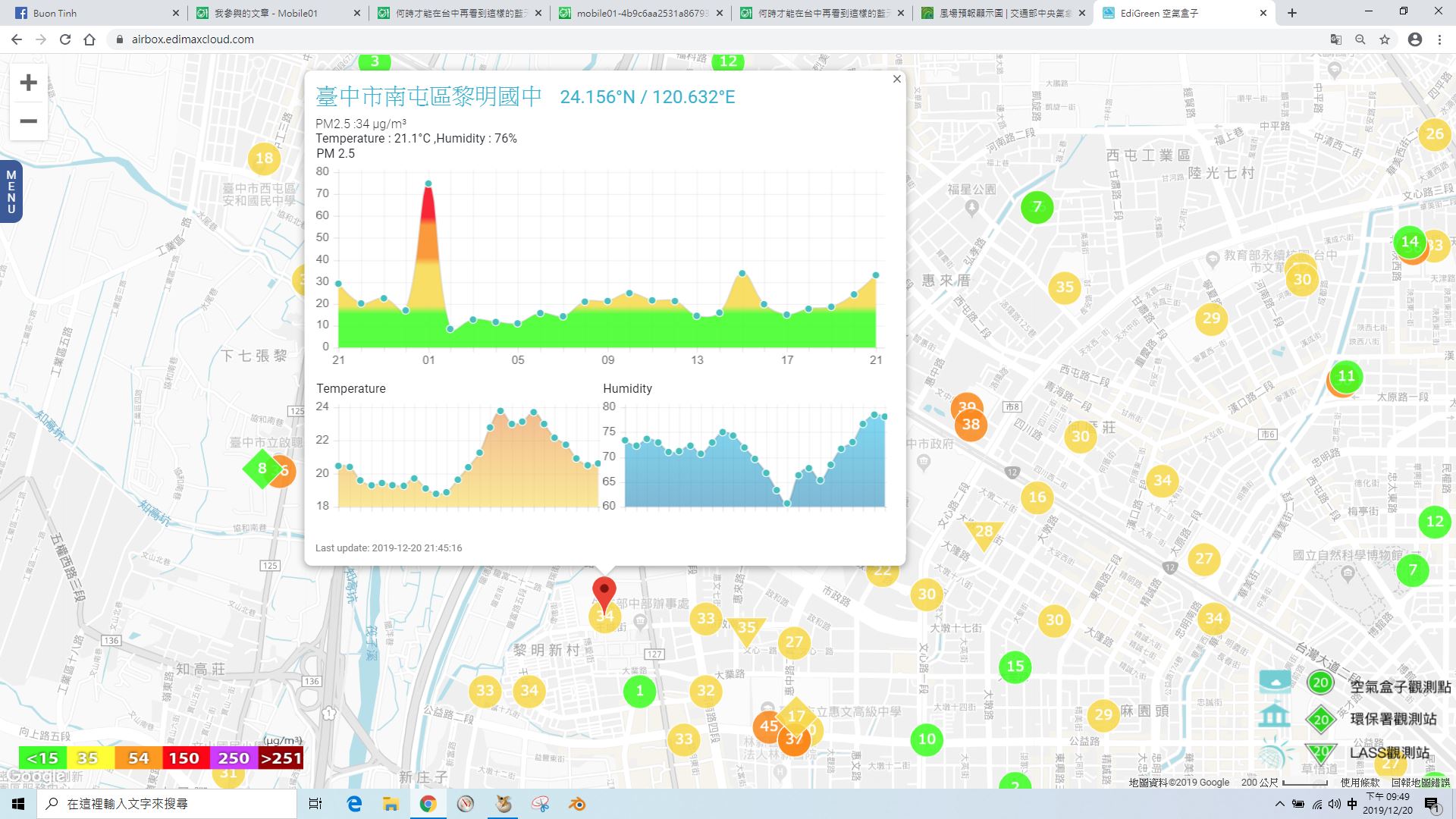Click the EPA building legend icon
Screen dimensions: 1456x819
click(x=1275, y=715)
